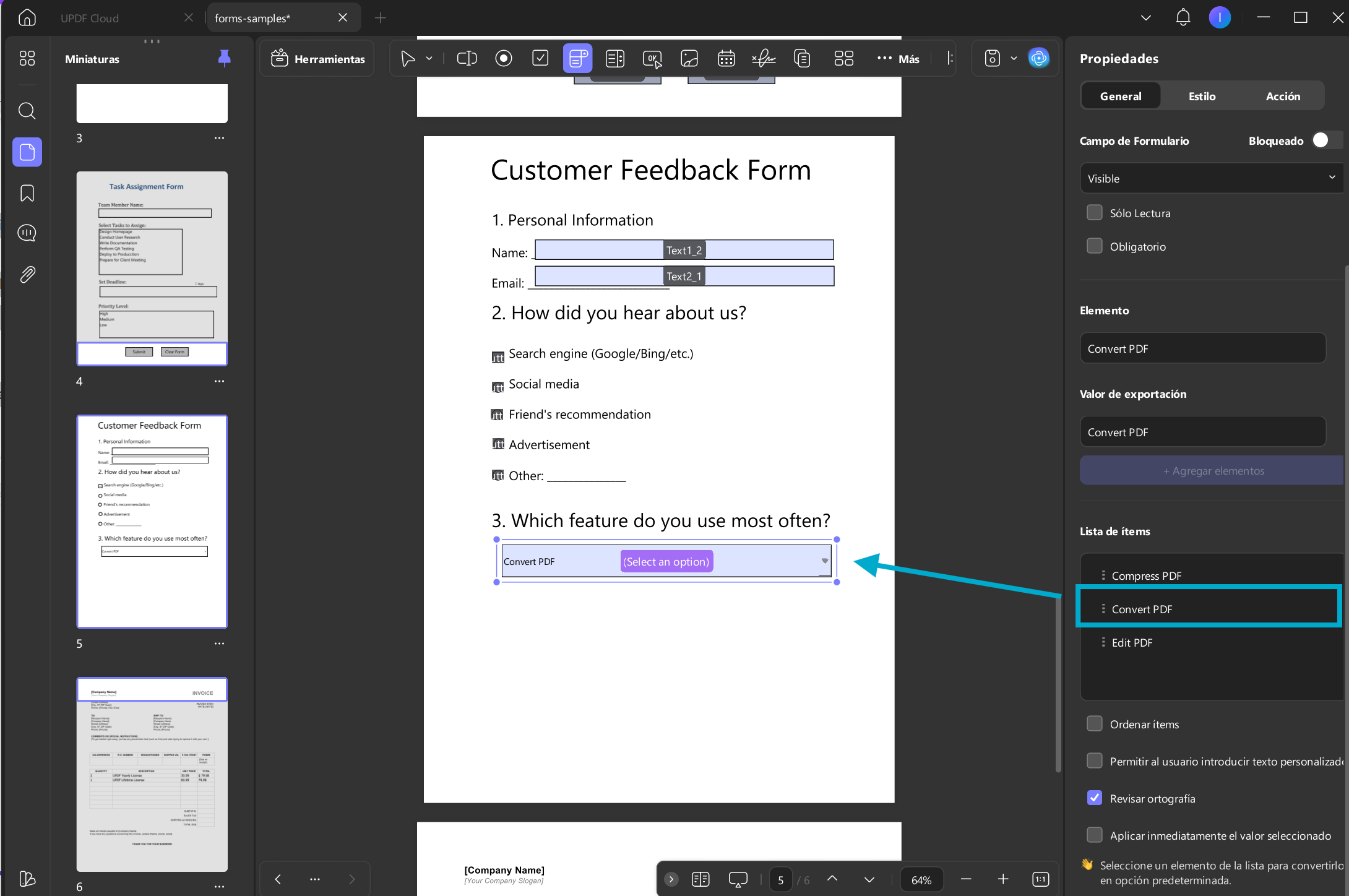Switch to the Acción tab
This screenshot has width=1349, height=896.
[x=1283, y=96]
